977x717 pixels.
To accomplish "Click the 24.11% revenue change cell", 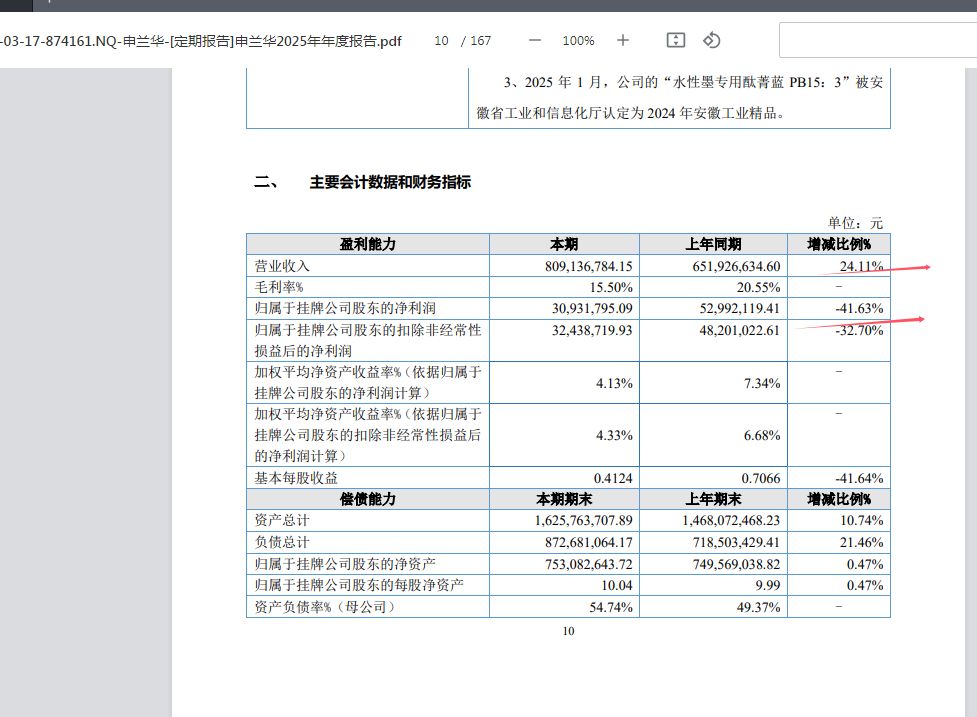I will (x=839, y=266).
